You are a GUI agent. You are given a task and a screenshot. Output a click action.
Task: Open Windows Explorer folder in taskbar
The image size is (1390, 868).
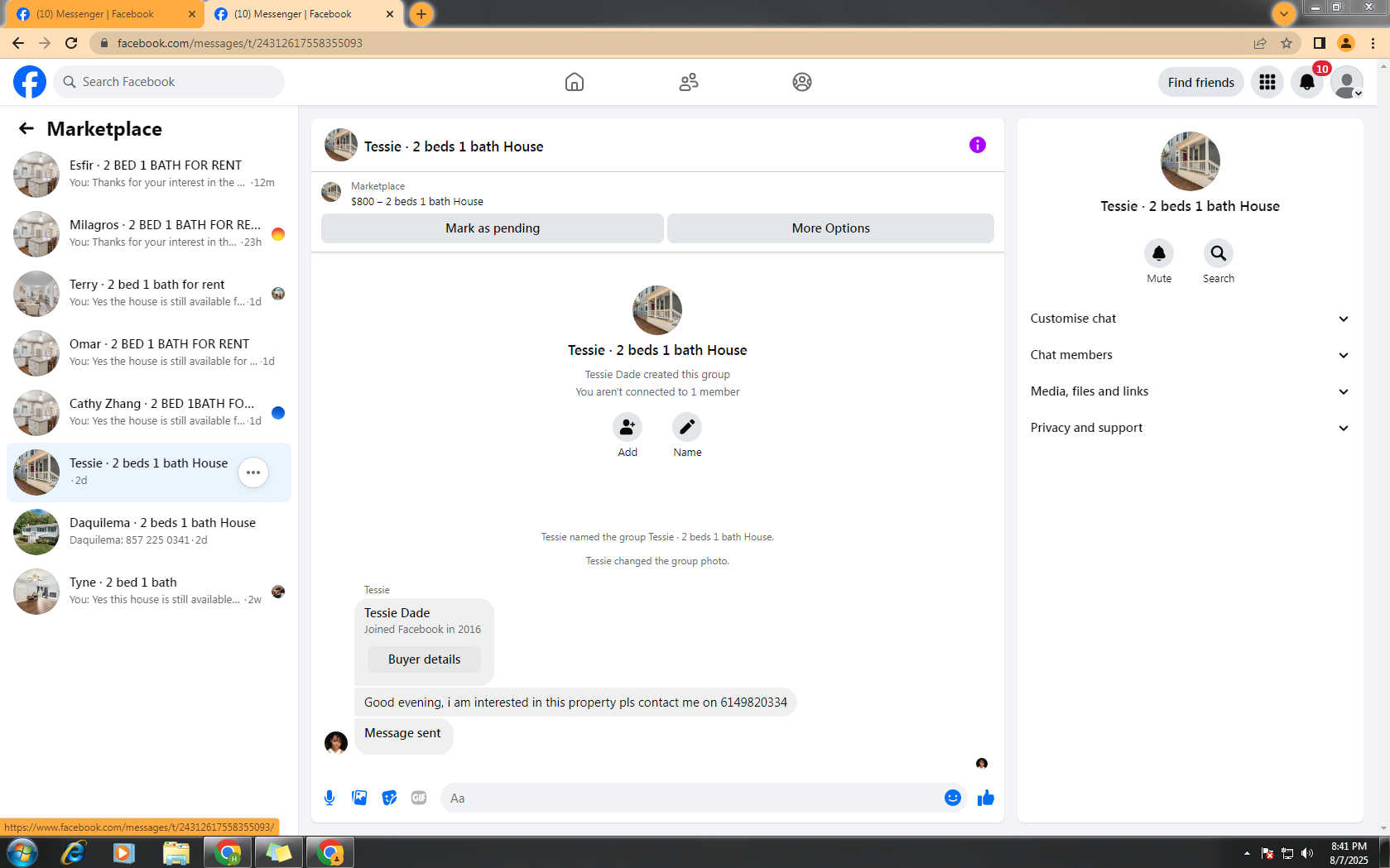pyautogui.click(x=176, y=852)
